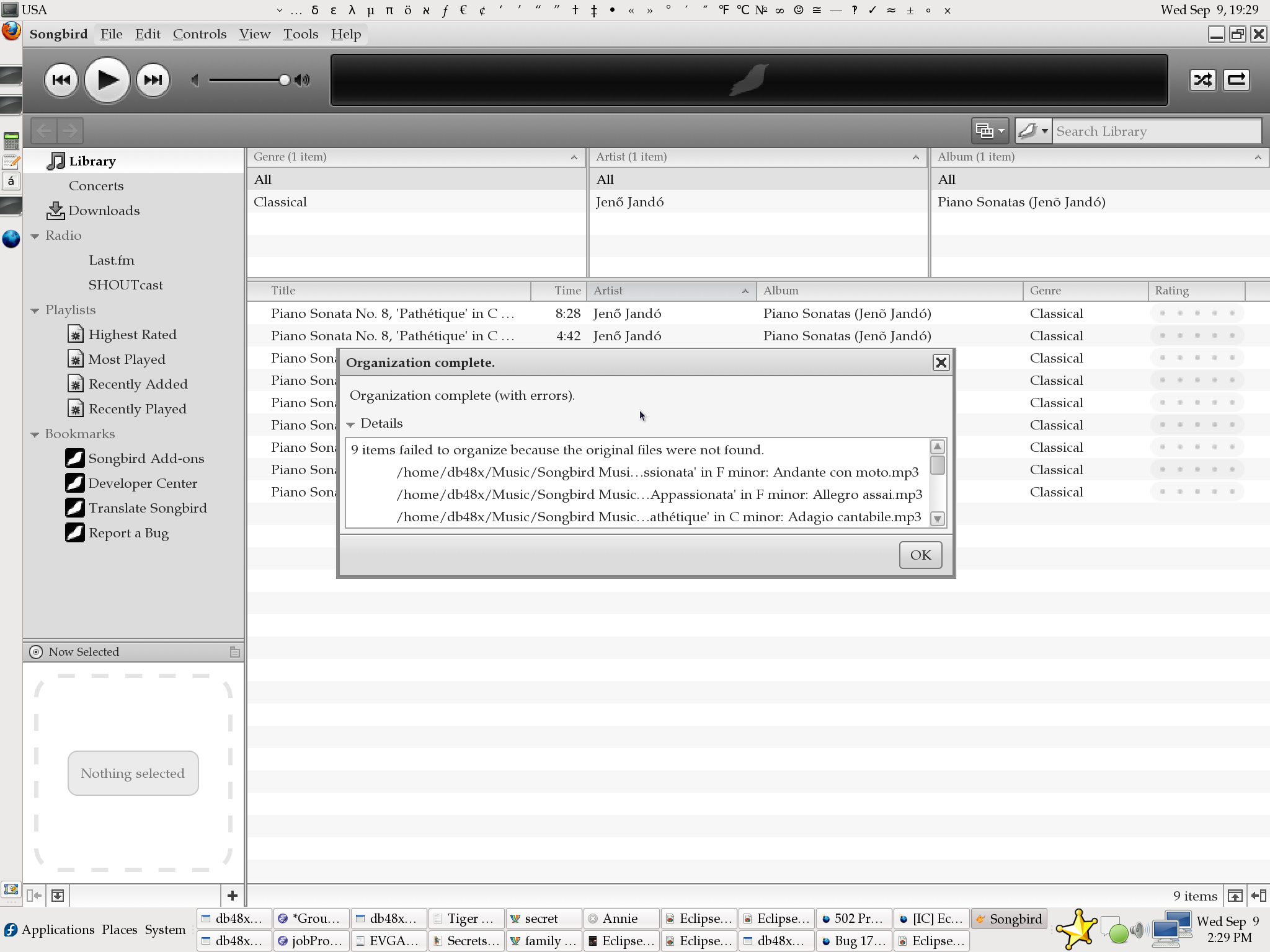The width and height of the screenshot is (1270, 952).
Task: Open the Edit menu
Action: click(148, 34)
